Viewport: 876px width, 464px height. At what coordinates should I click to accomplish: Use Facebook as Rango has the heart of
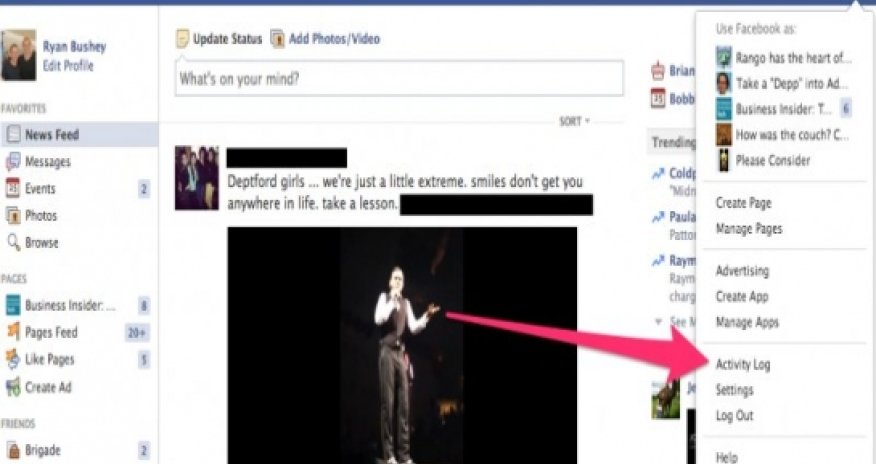[x=783, y=58]
